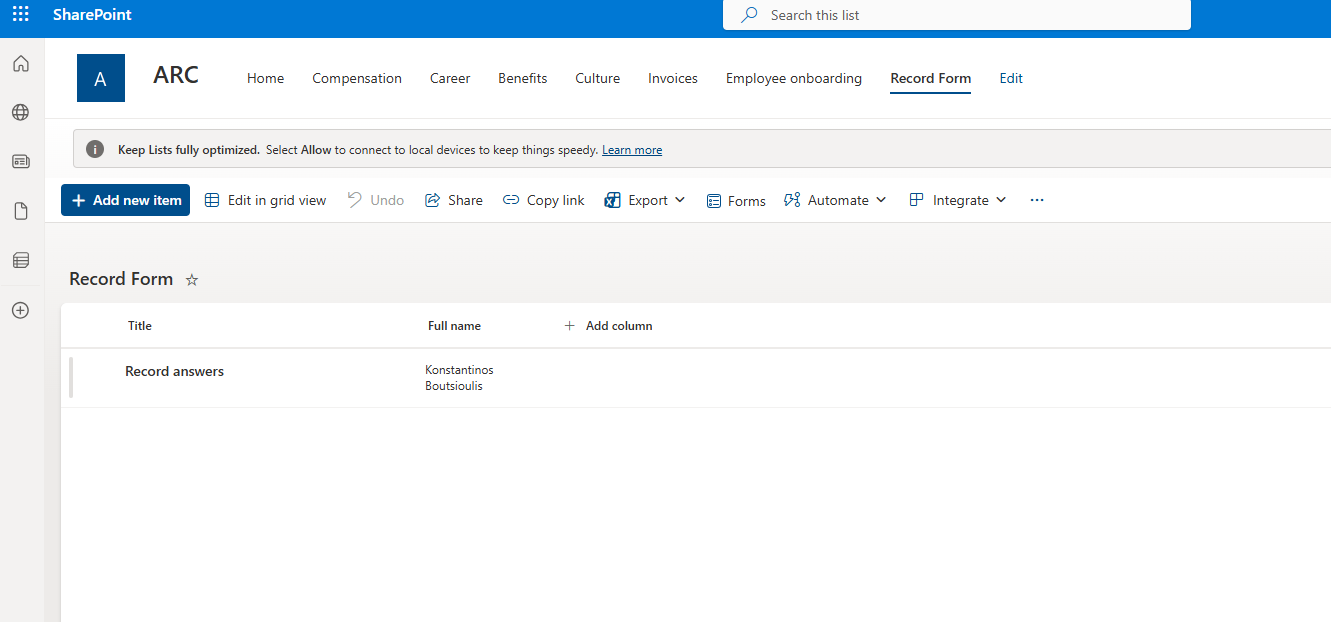Open My sites globe icon
Screen dimensions: 1331x622
[x=20, y=113]
